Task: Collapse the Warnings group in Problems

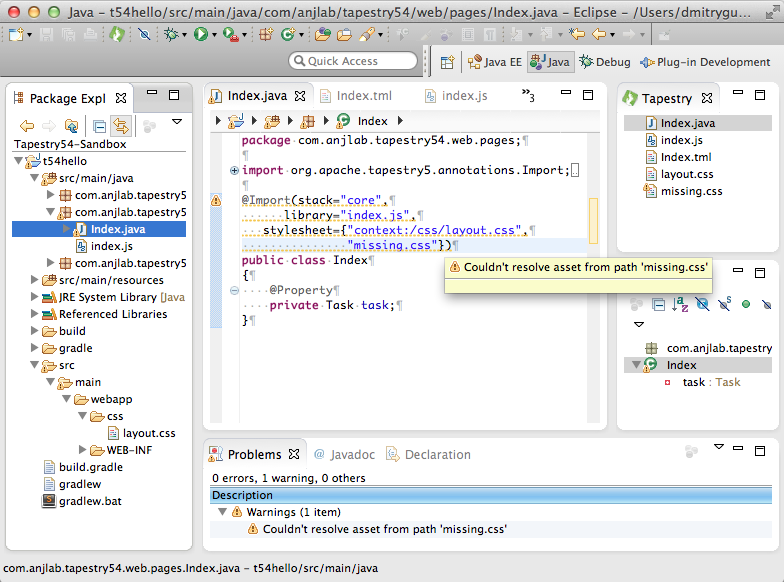Action: click(x=222, y=512)
